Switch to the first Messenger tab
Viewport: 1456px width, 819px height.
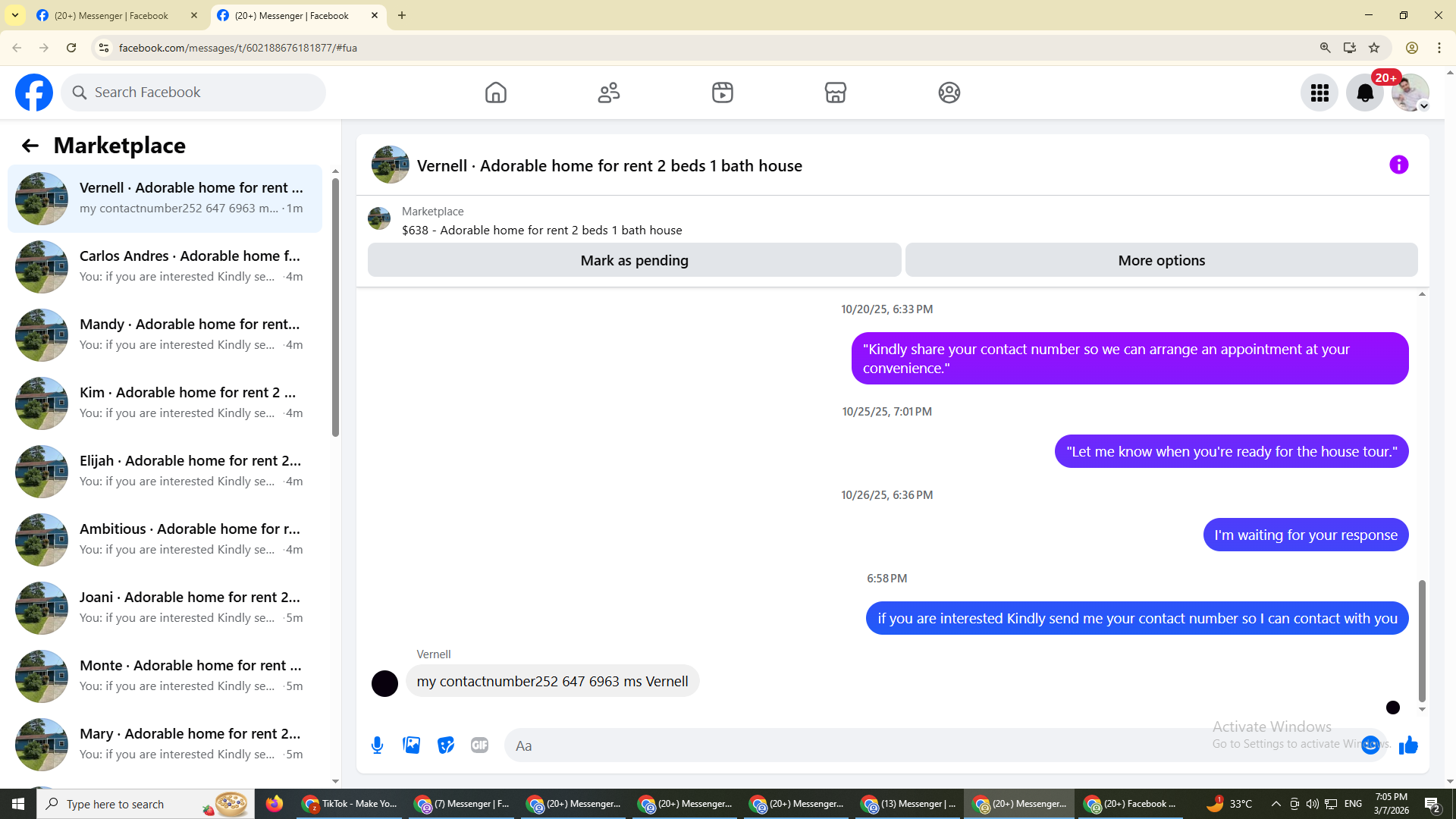pyautogui.click(x=118, y=15)
